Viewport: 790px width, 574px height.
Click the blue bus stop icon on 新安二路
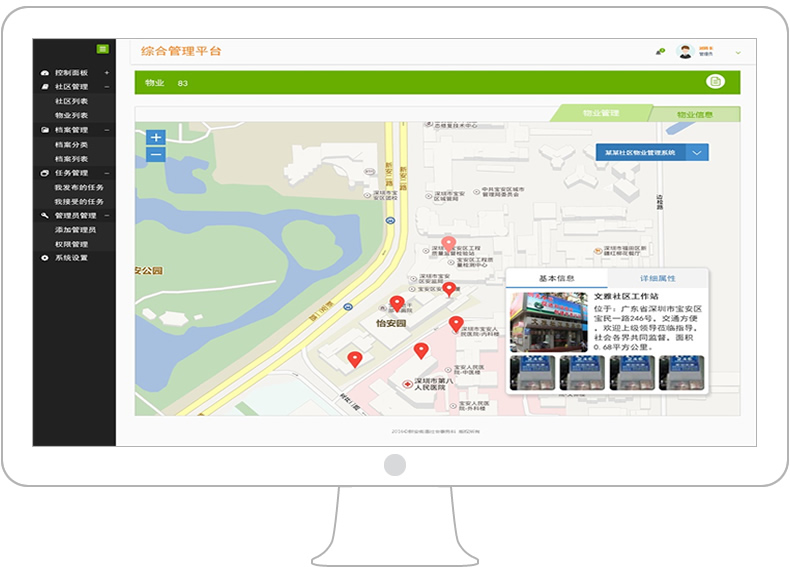coord(390,221)
